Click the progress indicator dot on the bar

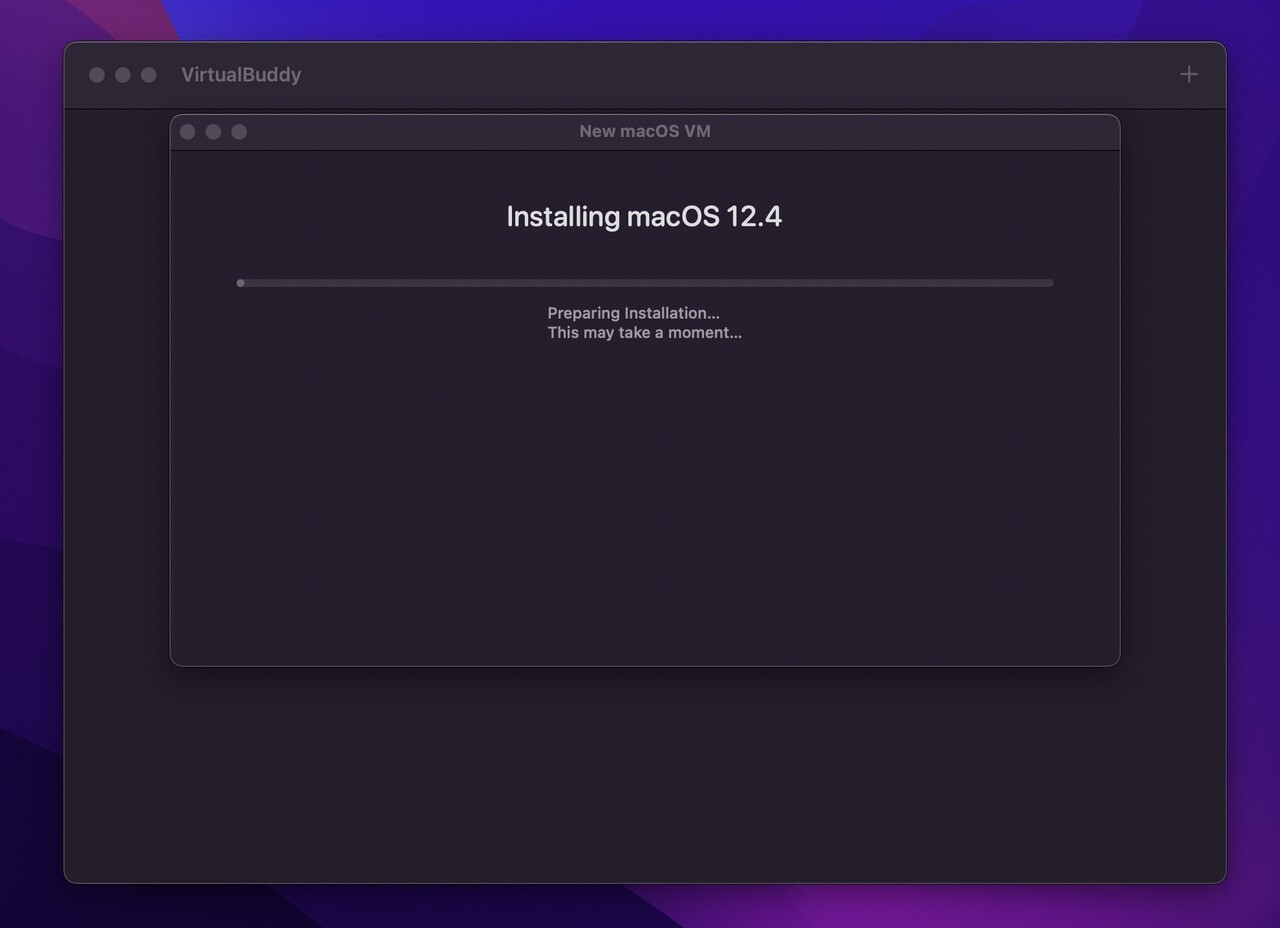(240, 283)
